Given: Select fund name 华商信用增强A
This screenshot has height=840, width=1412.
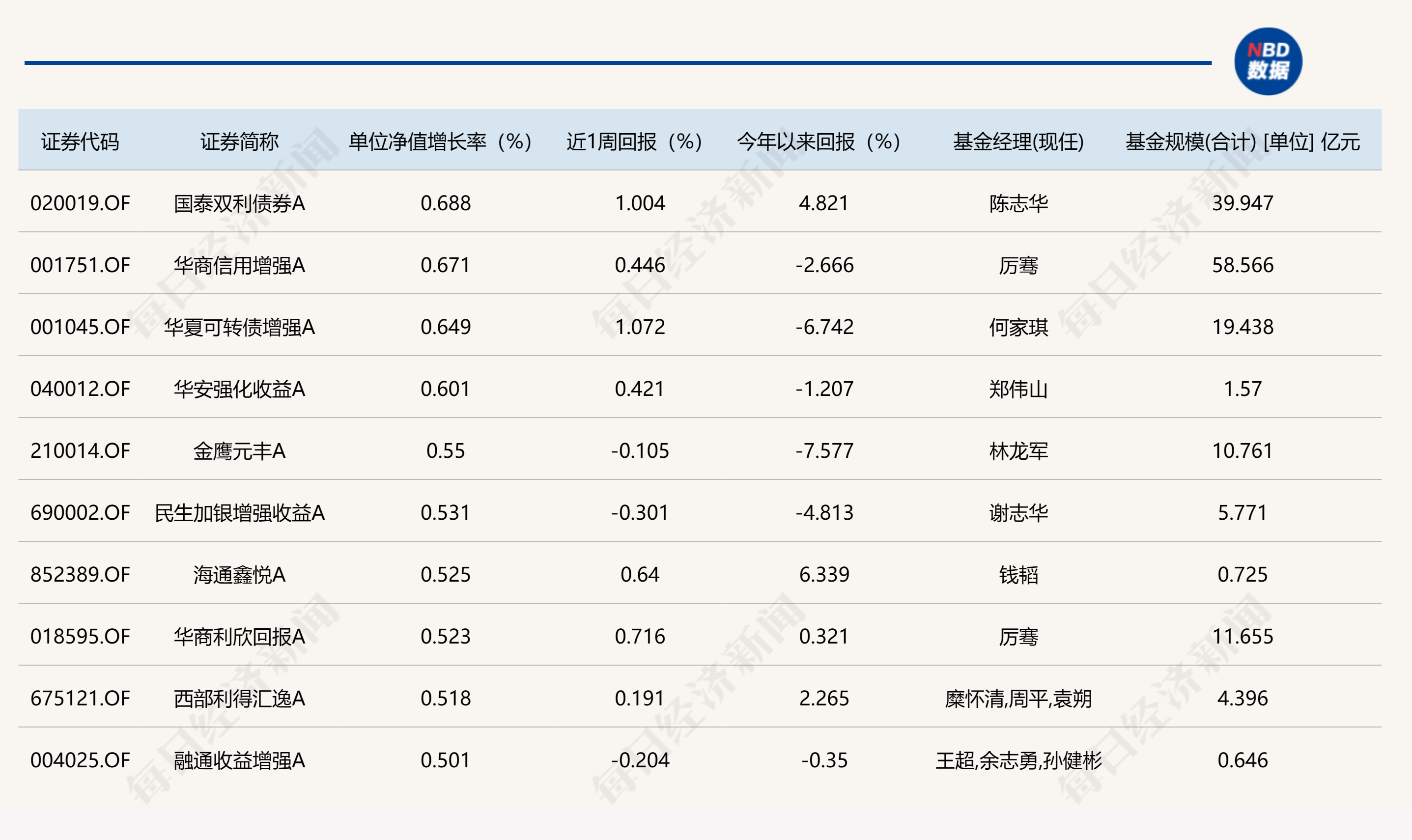Looking at the screenshot, I should pos(239,265).
